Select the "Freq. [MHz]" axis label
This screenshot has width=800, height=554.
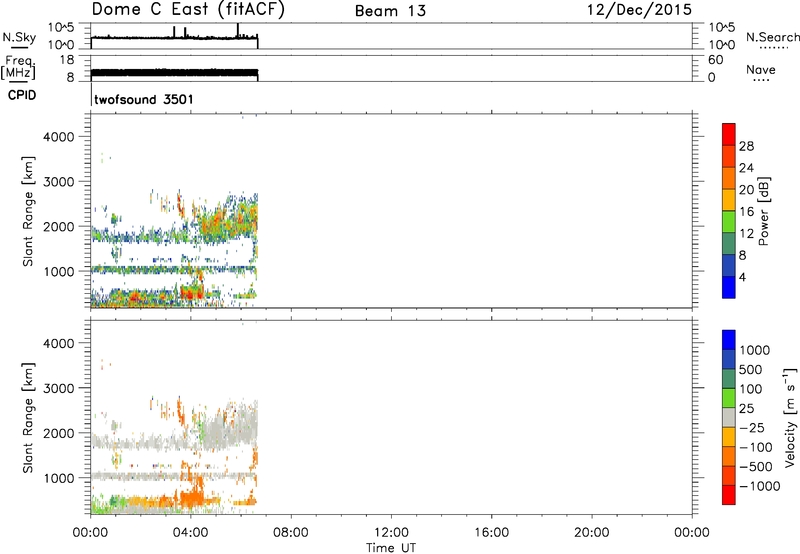coord(18,68)
